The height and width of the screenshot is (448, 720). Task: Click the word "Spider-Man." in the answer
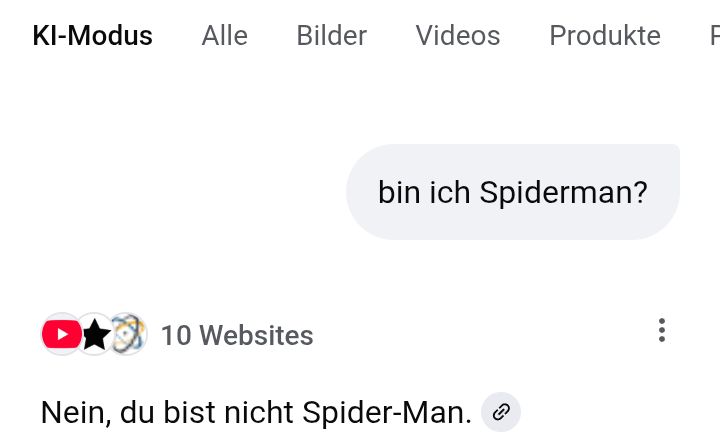386,412
